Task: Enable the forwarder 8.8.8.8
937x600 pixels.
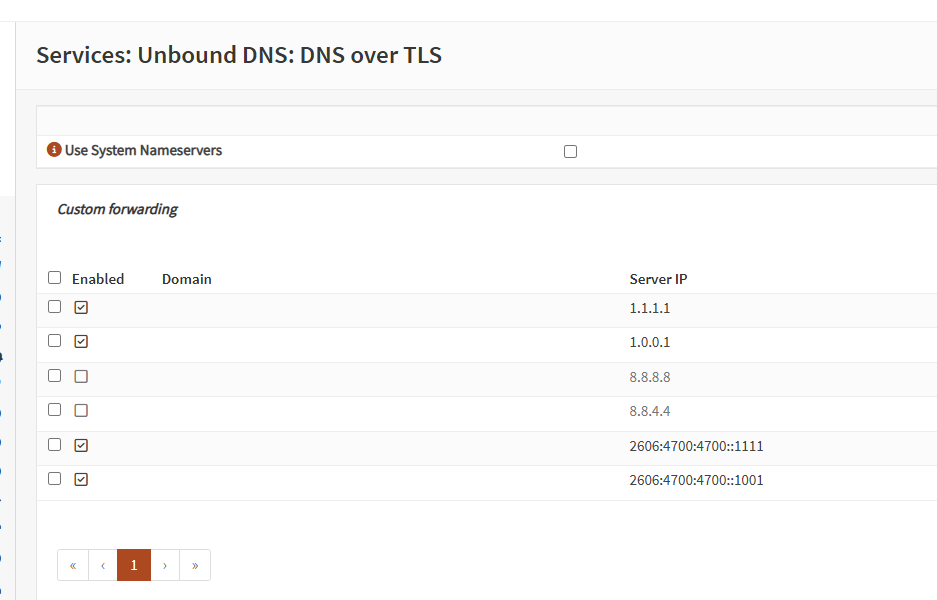Action: (x=81, y=376)
